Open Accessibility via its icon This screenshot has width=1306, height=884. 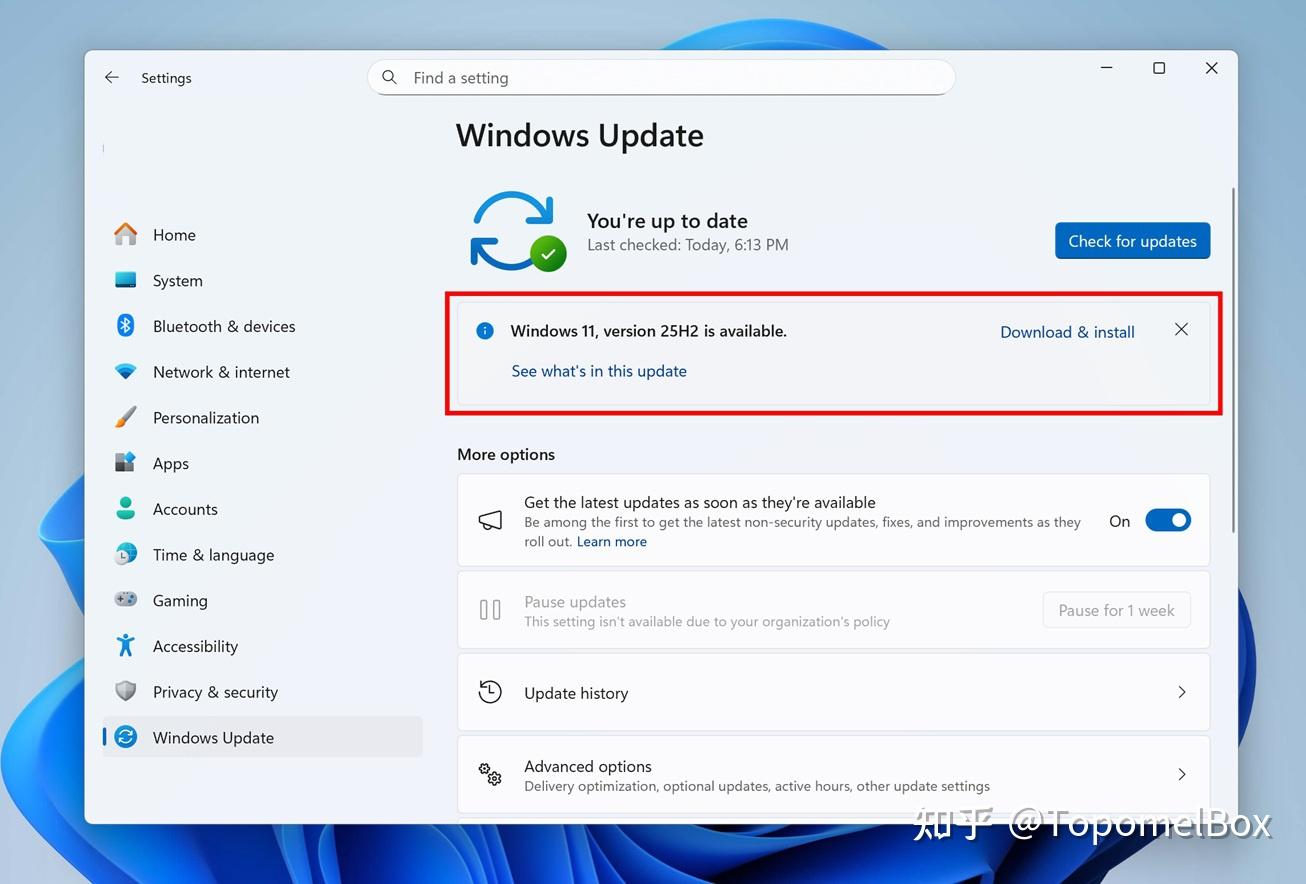coord(125,646)
